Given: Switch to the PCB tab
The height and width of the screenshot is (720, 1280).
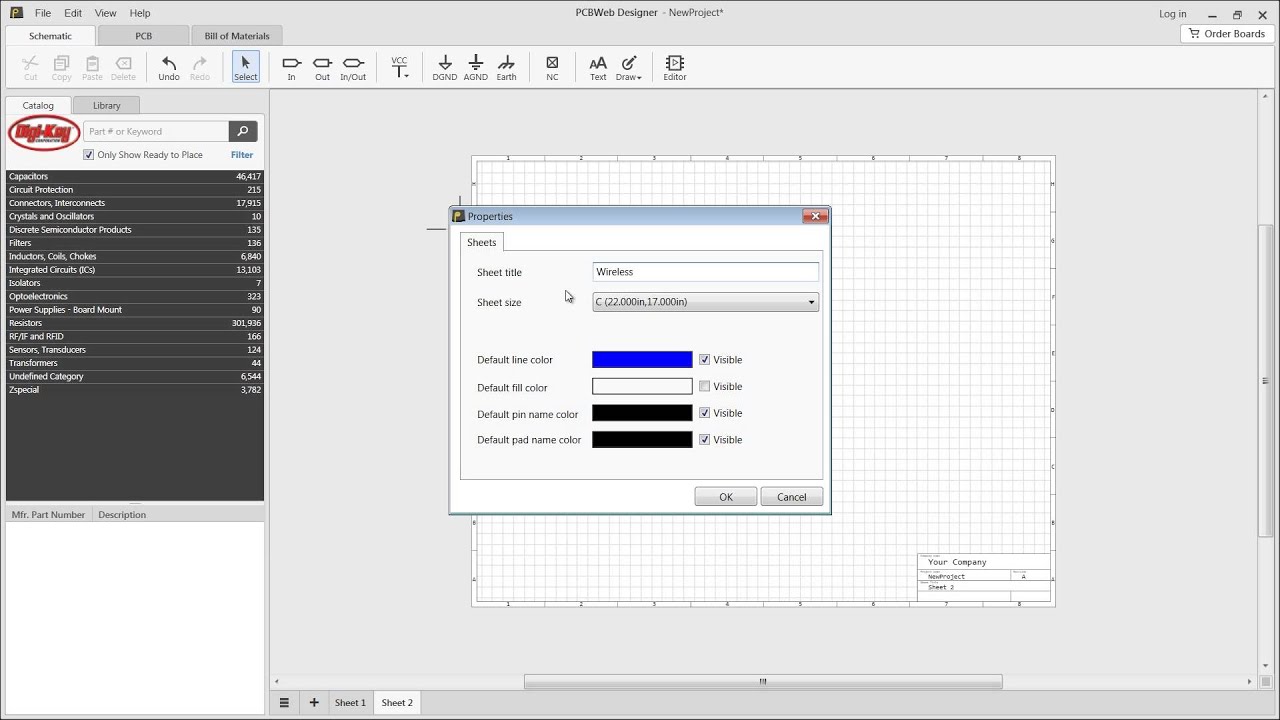Looking at the screenshot, I should coord(144,36).
